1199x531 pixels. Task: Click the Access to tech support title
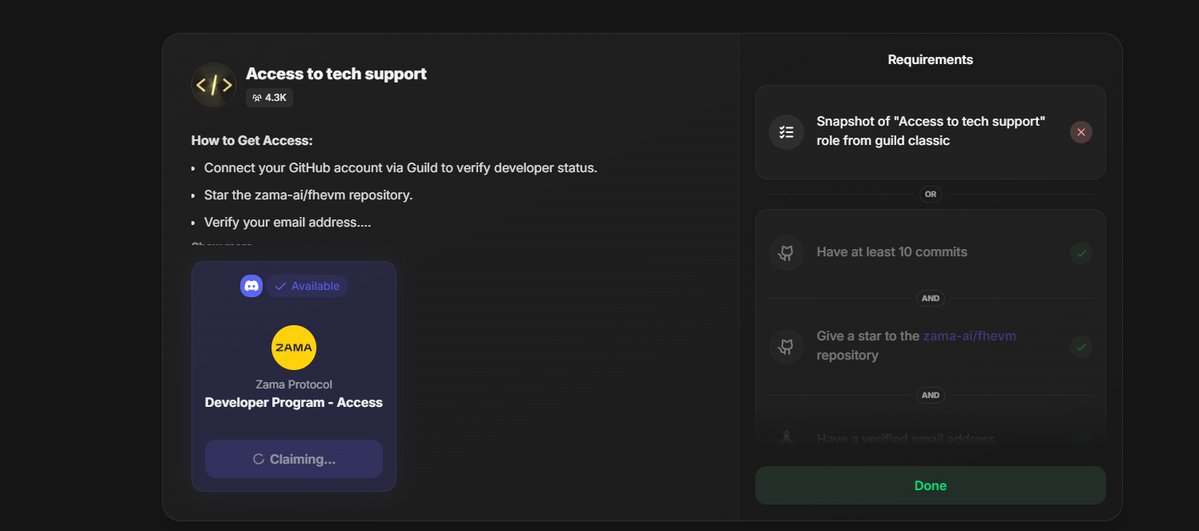tap(336, 74)
